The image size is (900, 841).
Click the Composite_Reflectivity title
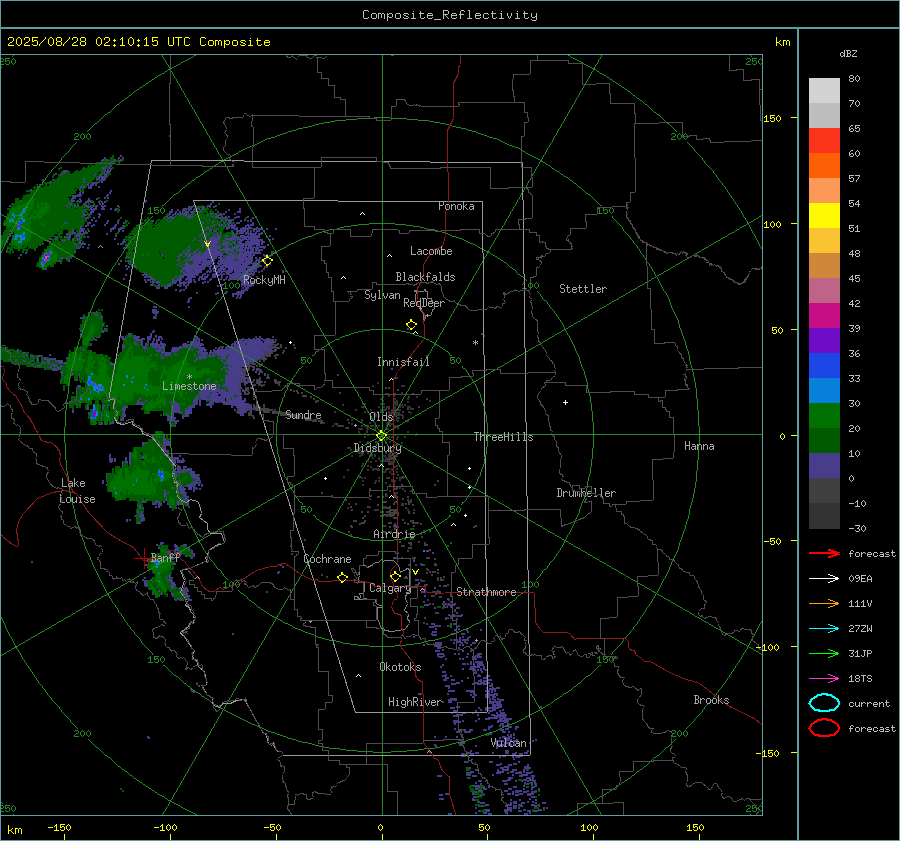coord(450,15)
